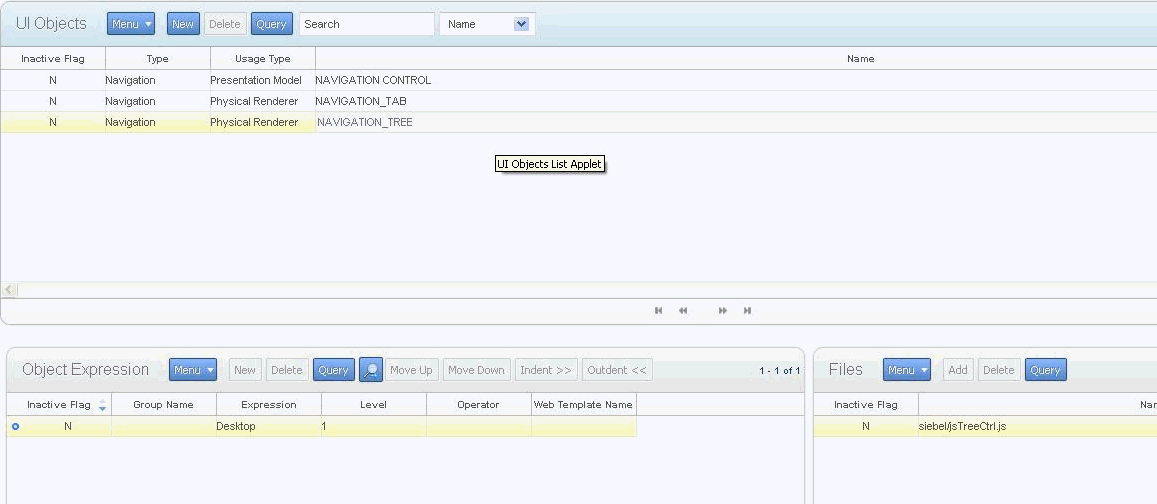This screenshot has width=1157, height=504.
Task: Click the Name column header in UI Objects
Action: point(860,58)
